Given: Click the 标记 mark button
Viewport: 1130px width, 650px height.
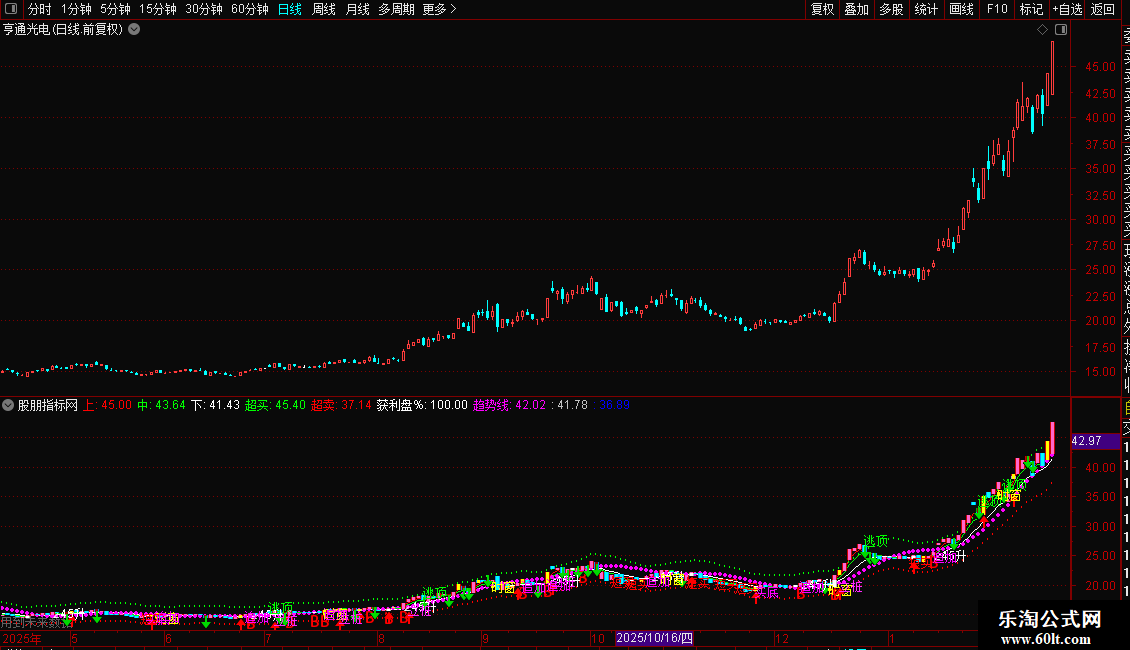Looking at the screenshot, I should [1031, 9].
